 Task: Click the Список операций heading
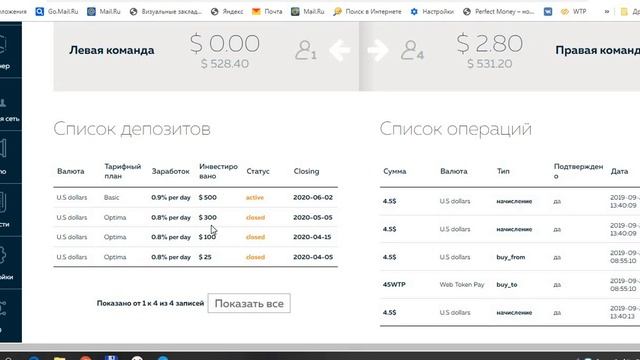[456, 129]
